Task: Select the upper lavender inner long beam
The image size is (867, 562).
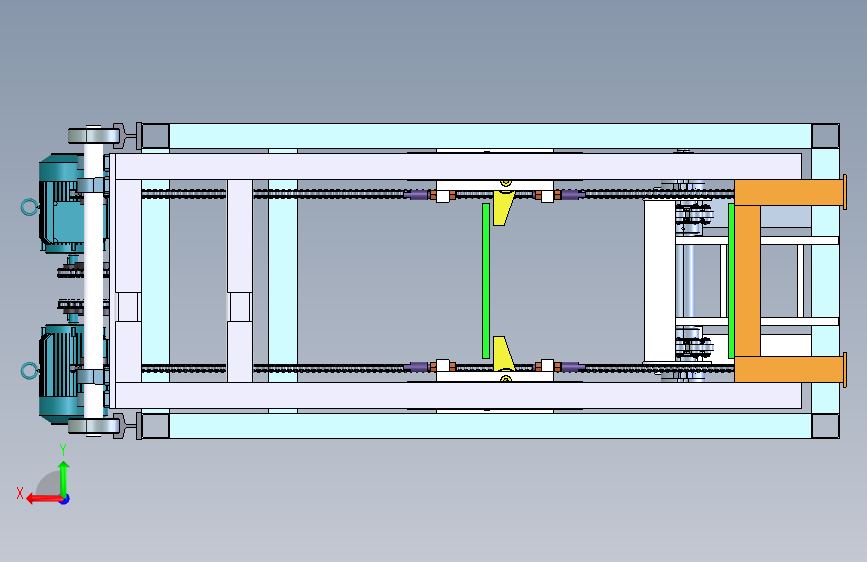Action: click(x=458, y=166)
